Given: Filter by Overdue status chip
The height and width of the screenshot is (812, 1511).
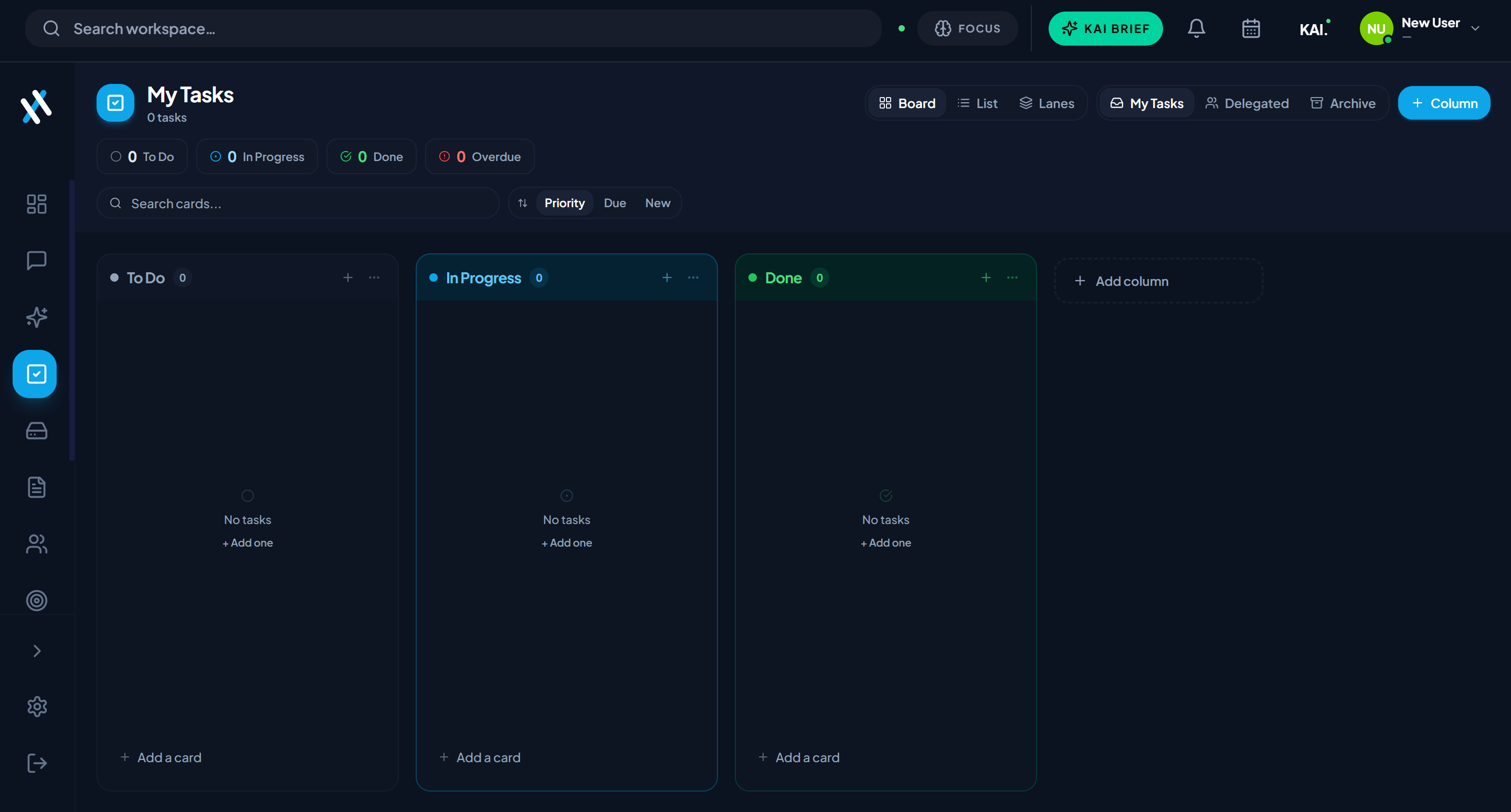Looking at the screenshot, I should 480,156.
